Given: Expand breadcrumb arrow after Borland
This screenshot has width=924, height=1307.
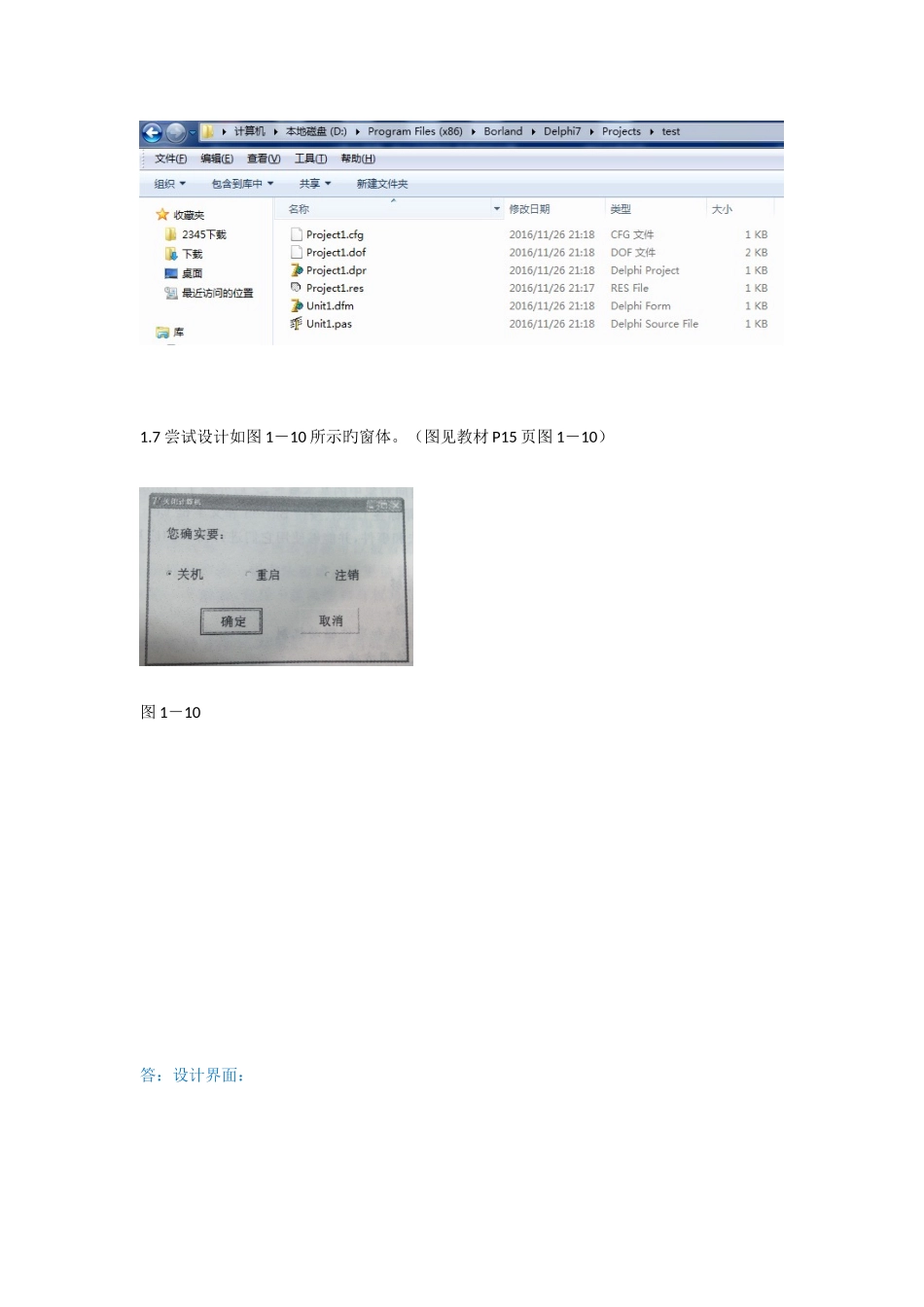Looking at the screenshot, I should 533,132.
